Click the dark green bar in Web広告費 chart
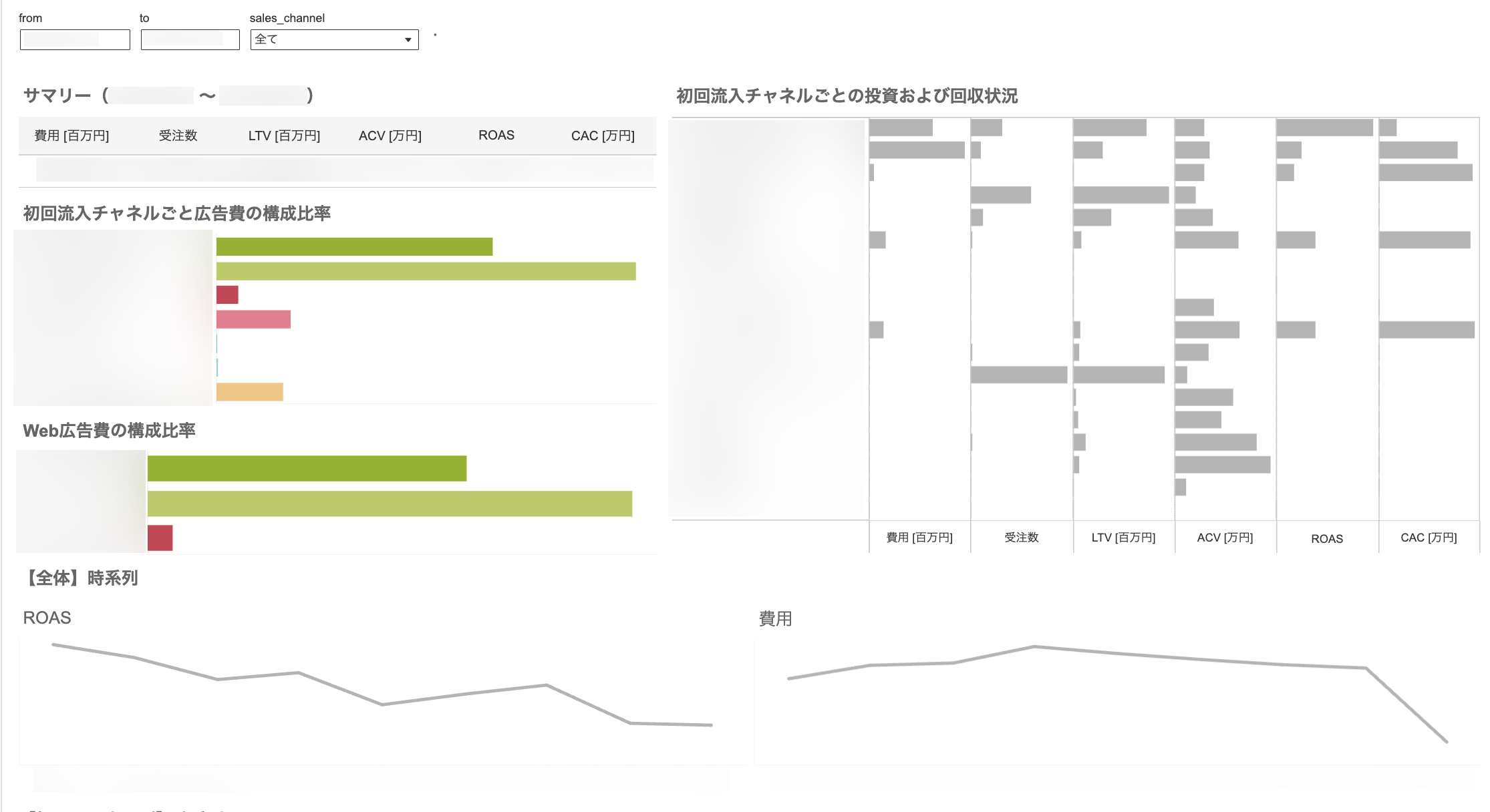This screenshot has width=1490, height=812. point(307,469)
